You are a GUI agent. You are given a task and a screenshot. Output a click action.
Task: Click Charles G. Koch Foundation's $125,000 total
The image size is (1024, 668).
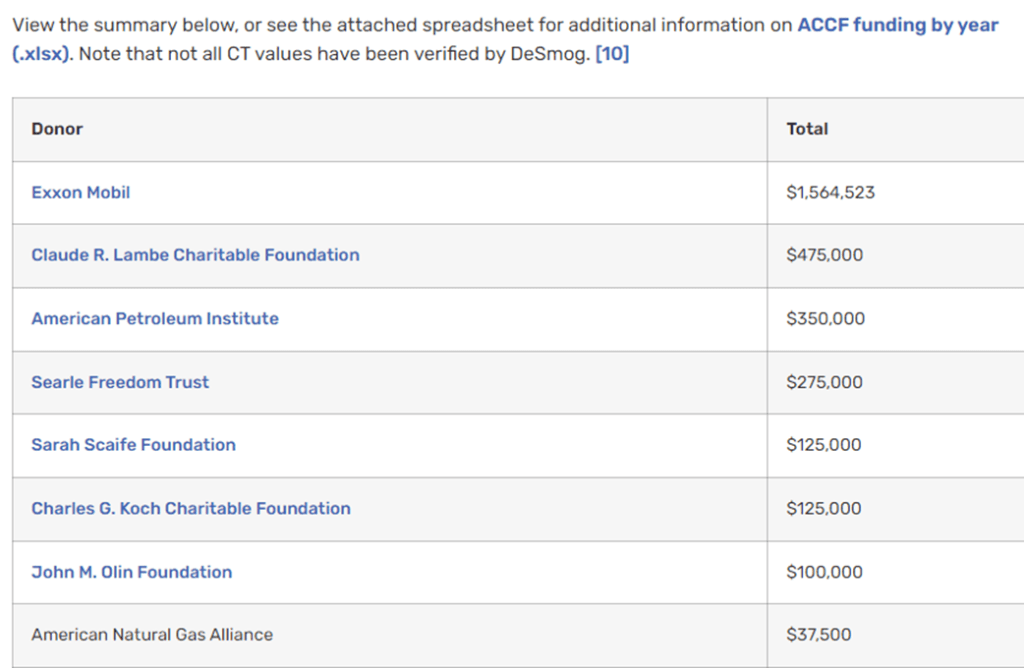pos(824,508)
